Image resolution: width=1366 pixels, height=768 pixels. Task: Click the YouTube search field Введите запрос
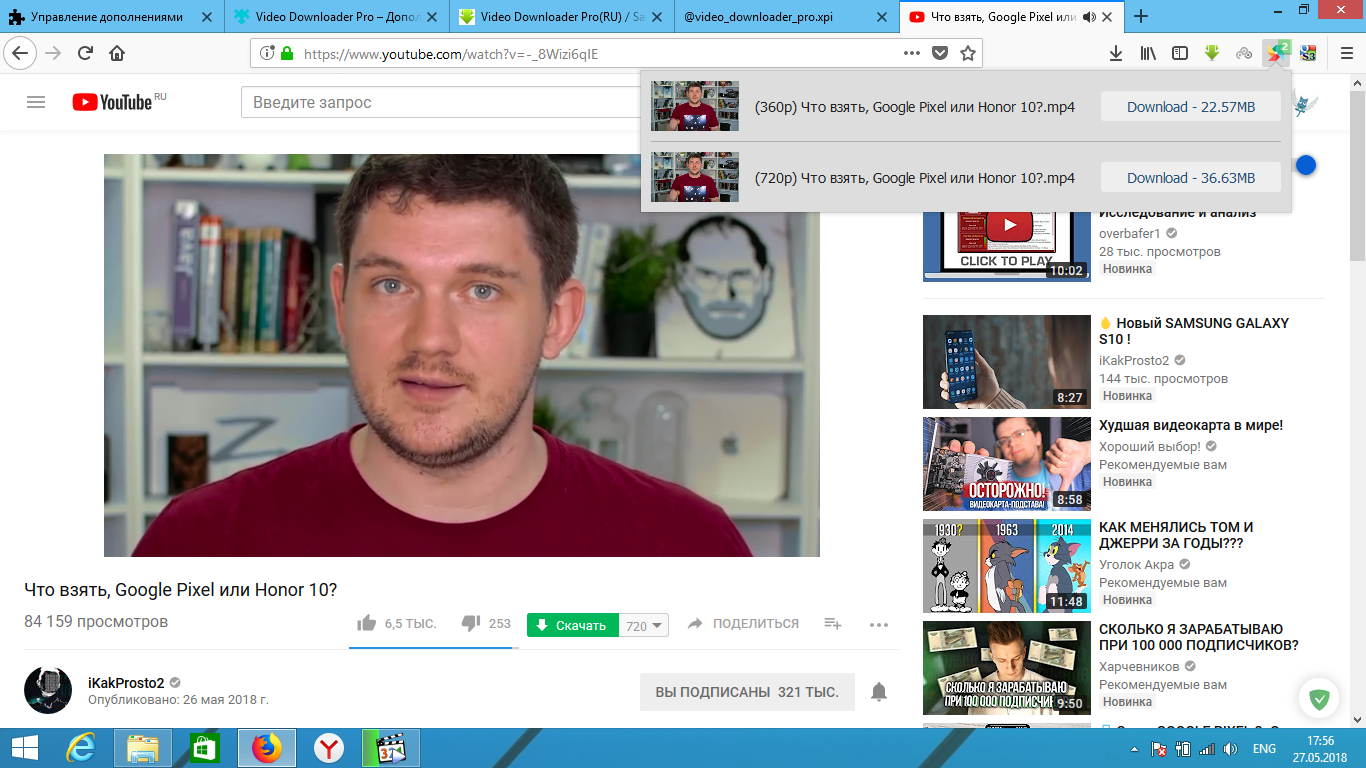coord(440,102)
